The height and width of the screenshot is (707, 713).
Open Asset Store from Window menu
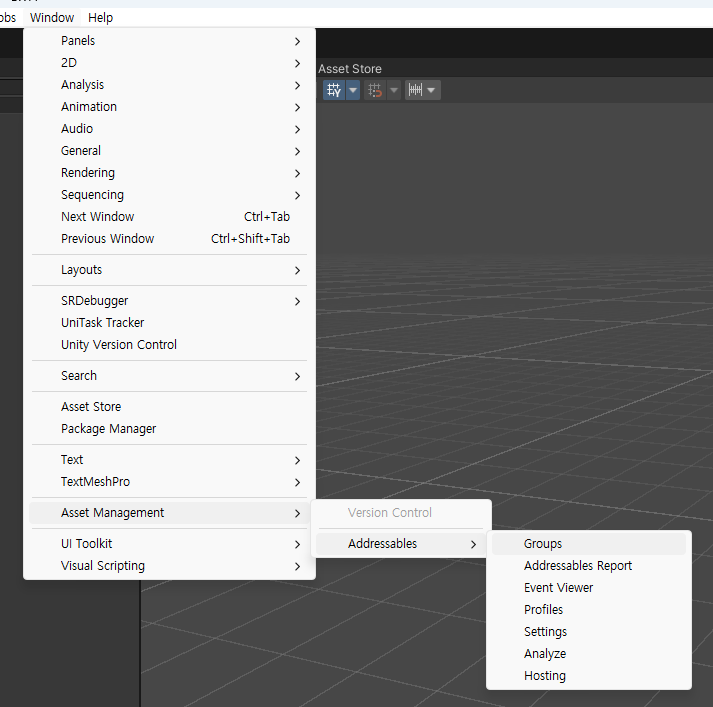click(169, 407)
